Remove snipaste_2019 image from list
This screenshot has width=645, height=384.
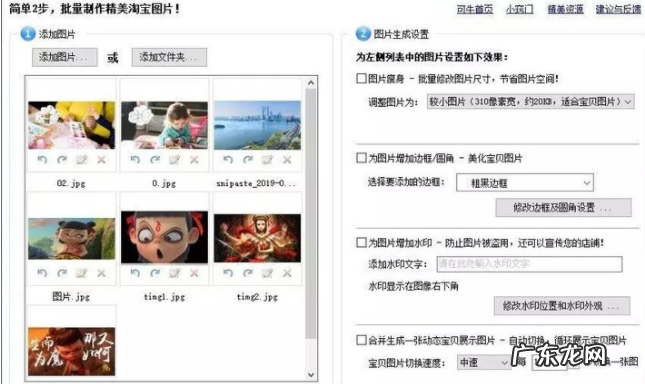click(x=287, y=160)
